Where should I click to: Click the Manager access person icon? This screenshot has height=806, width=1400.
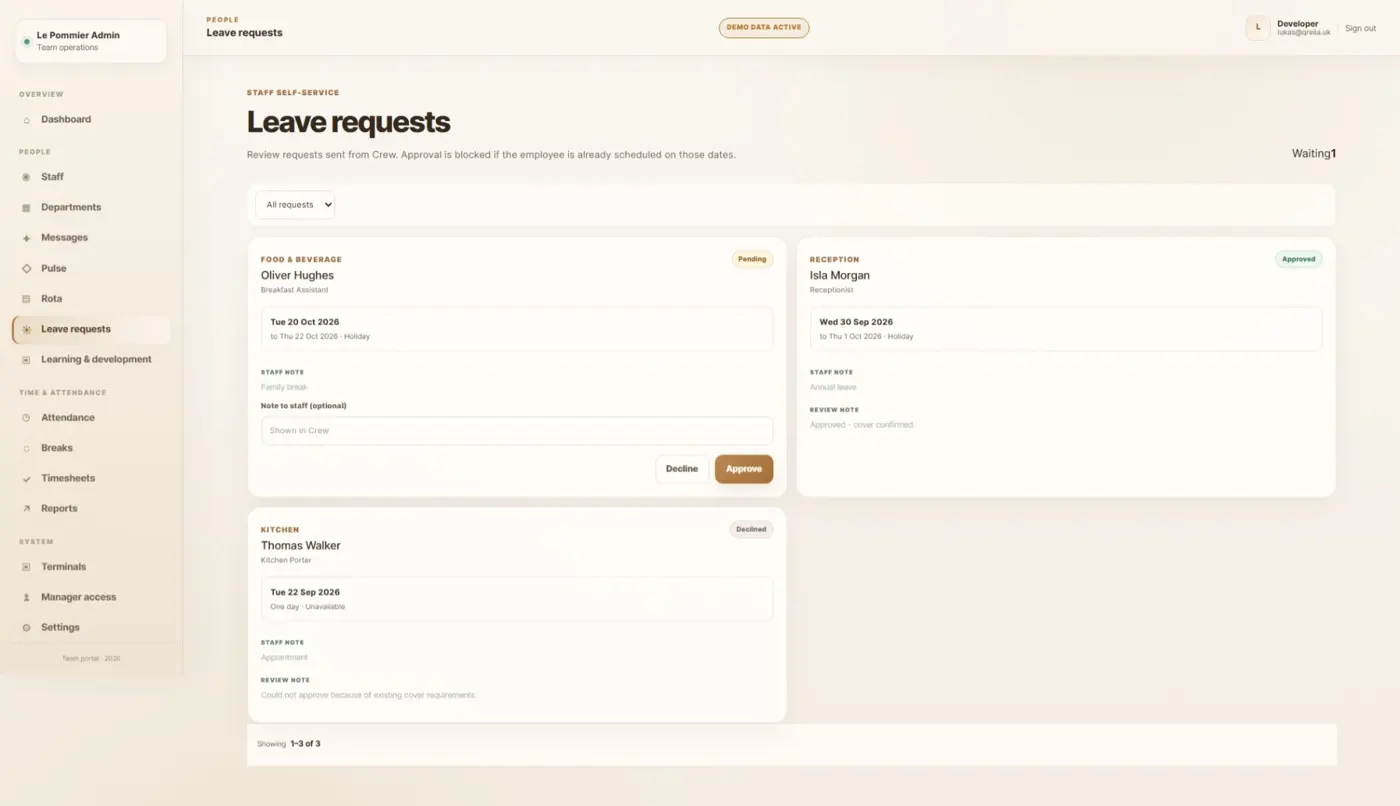26,597
